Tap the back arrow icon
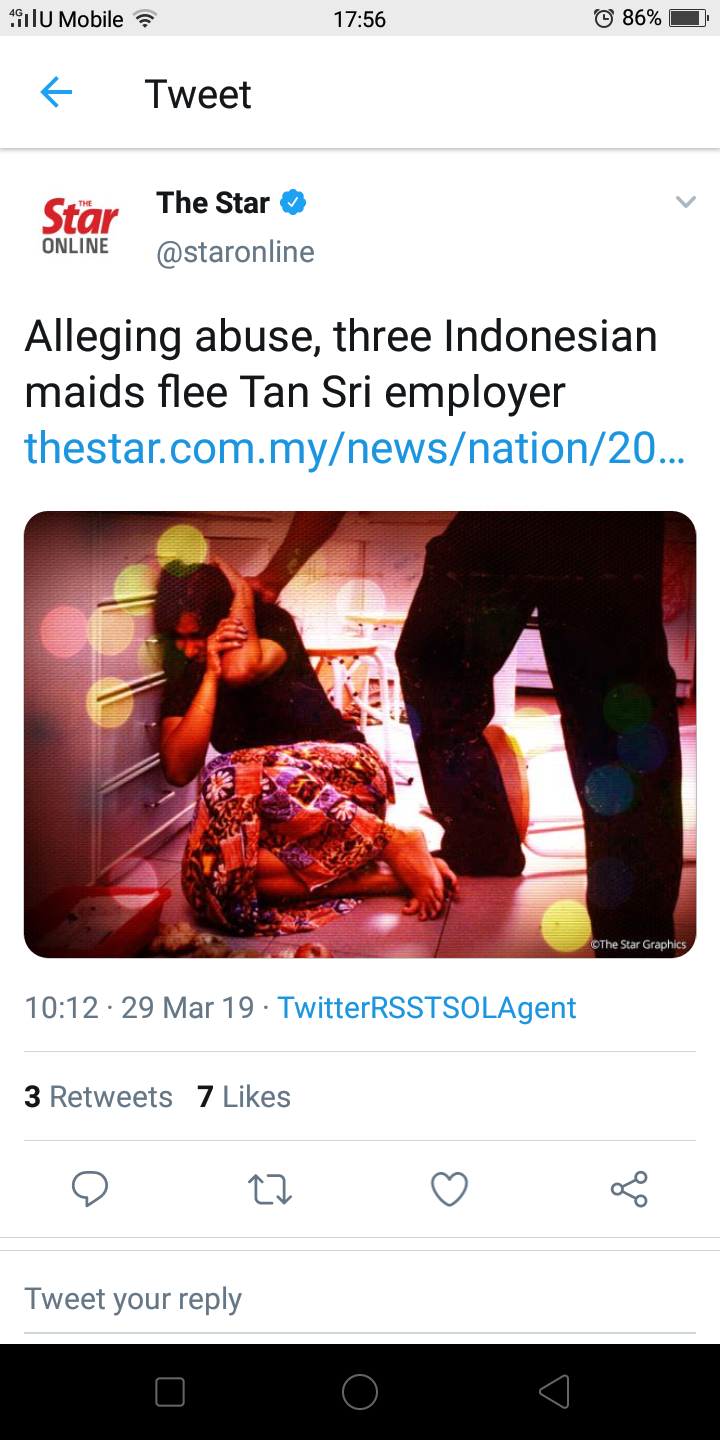Image resolution: width=720 pixels, height=1440 pixels. pos(56,93)
